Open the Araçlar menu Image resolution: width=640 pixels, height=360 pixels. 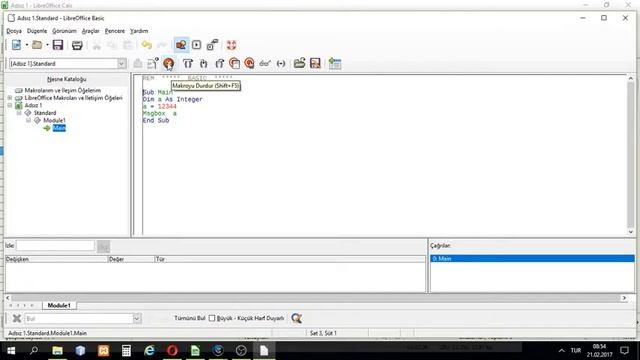91,31
